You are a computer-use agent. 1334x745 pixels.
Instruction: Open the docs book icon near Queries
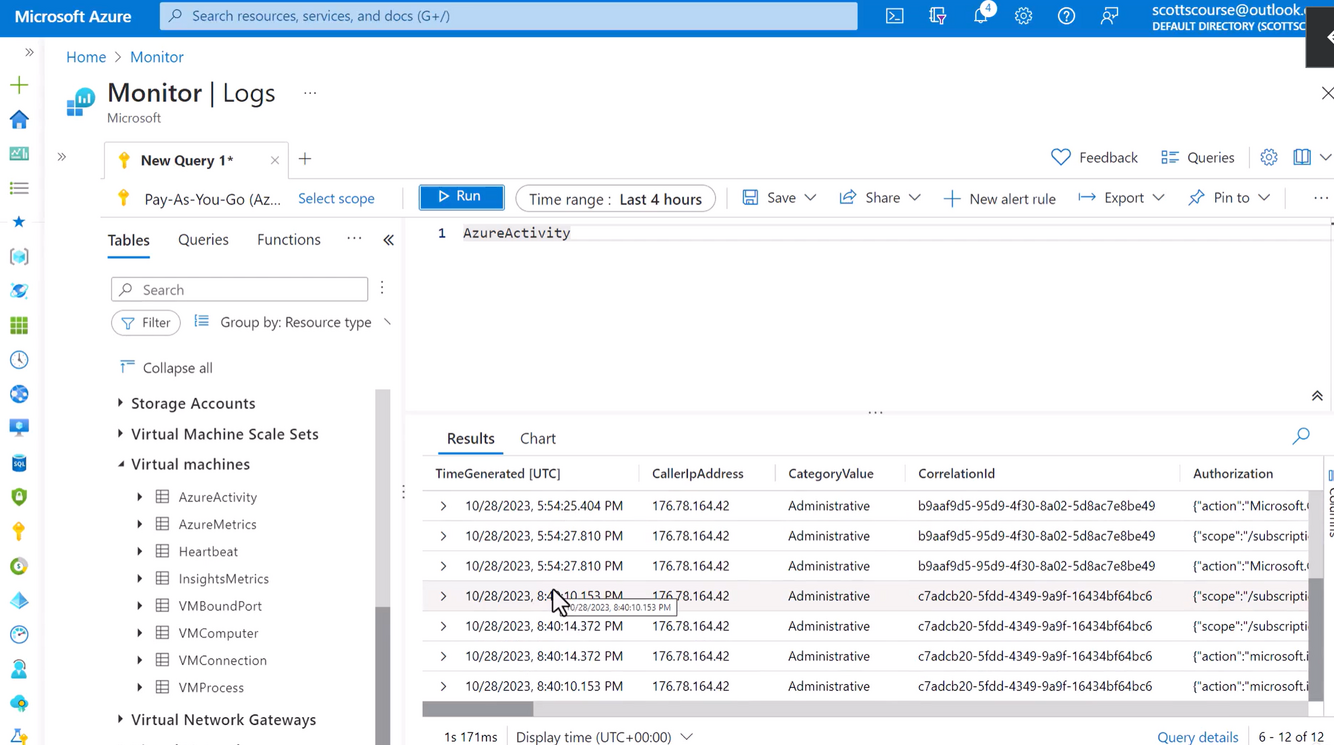1302,157
